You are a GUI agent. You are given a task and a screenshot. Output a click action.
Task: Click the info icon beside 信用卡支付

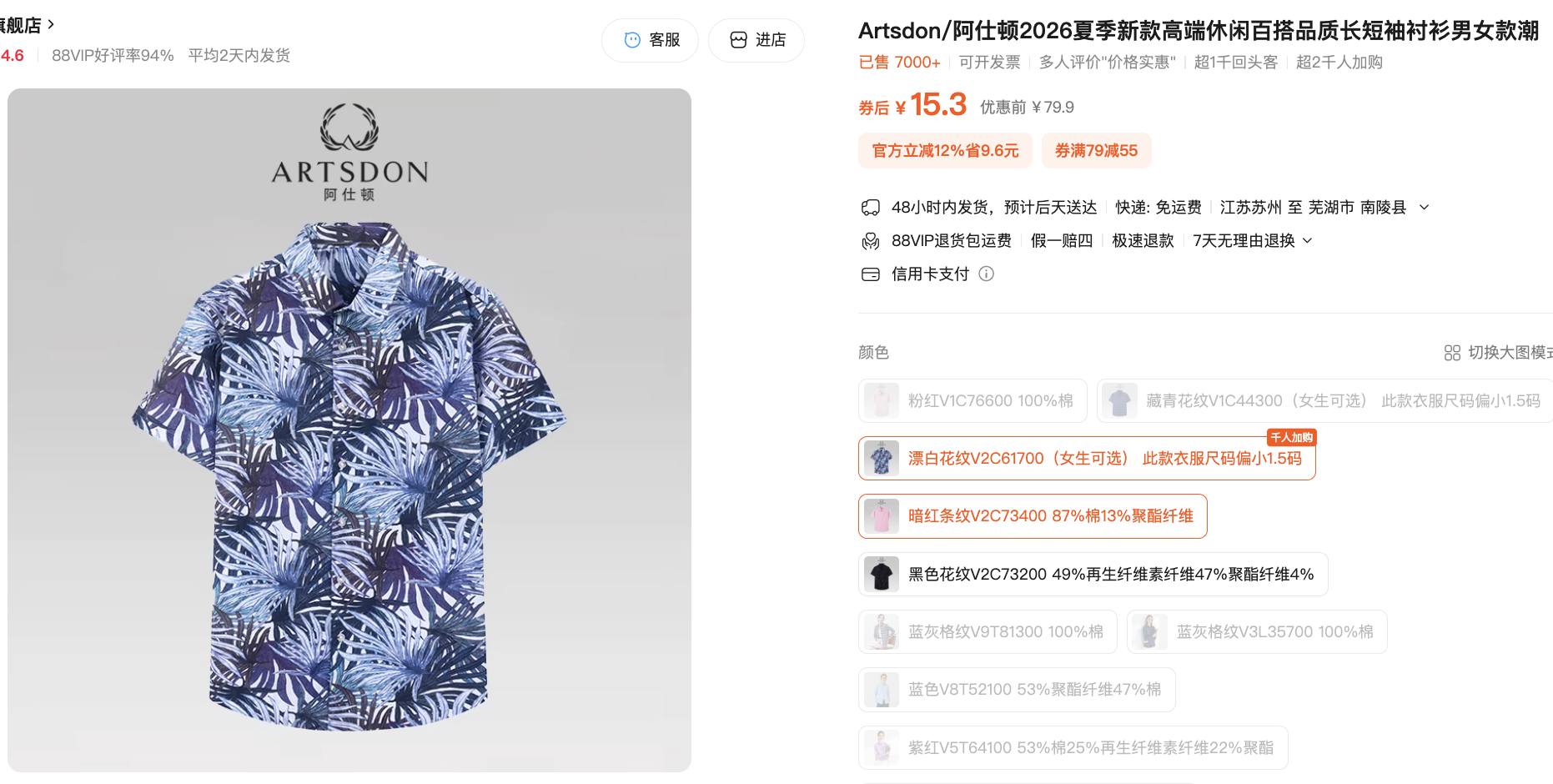986,274
